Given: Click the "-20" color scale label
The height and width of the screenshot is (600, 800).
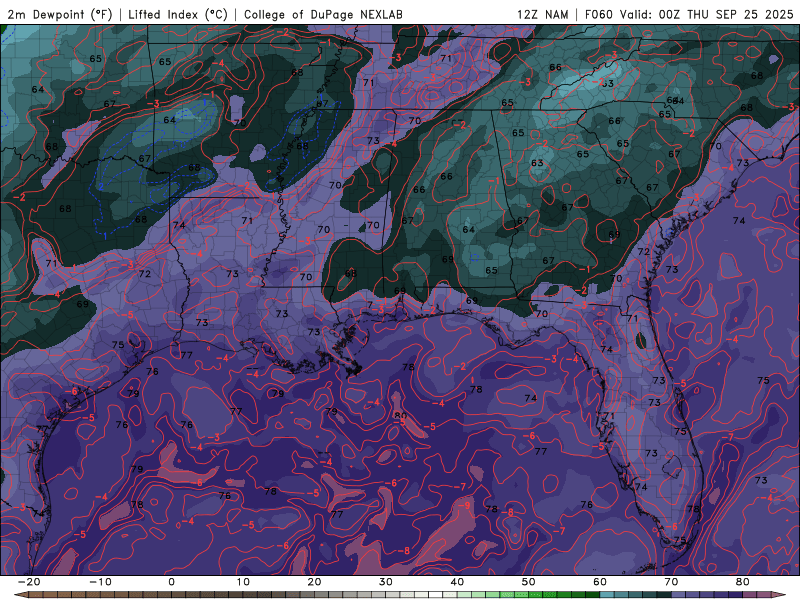Looking at the screenshot, I should [x=29, y=582].
